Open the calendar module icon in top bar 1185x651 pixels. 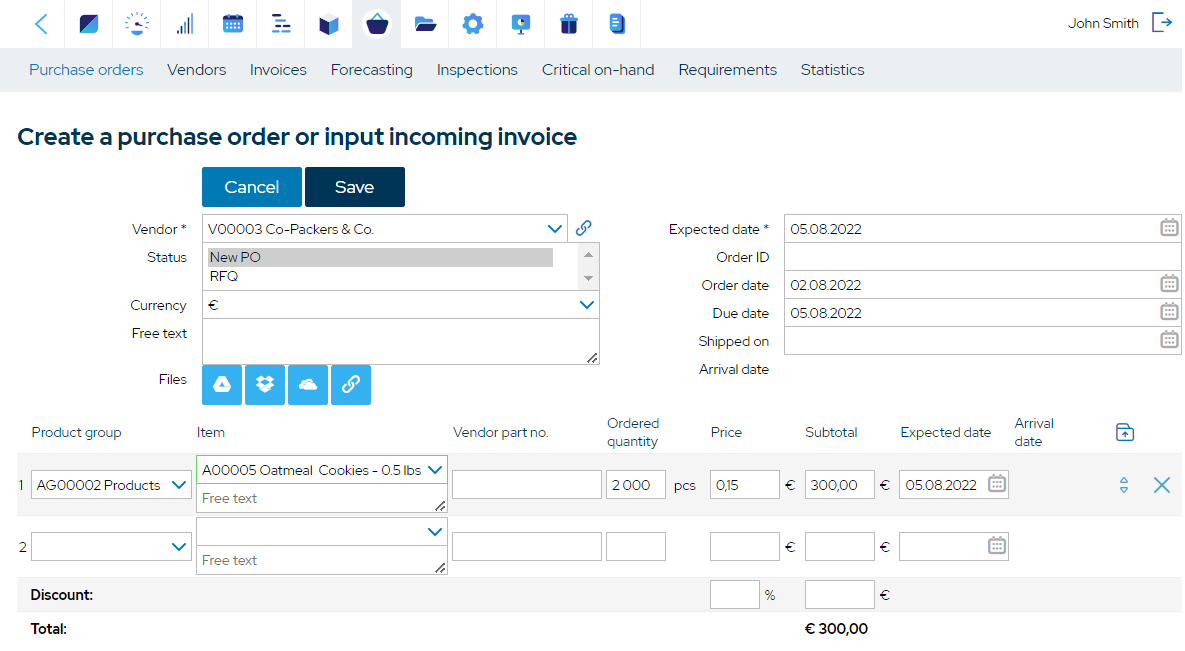(233, 24)
